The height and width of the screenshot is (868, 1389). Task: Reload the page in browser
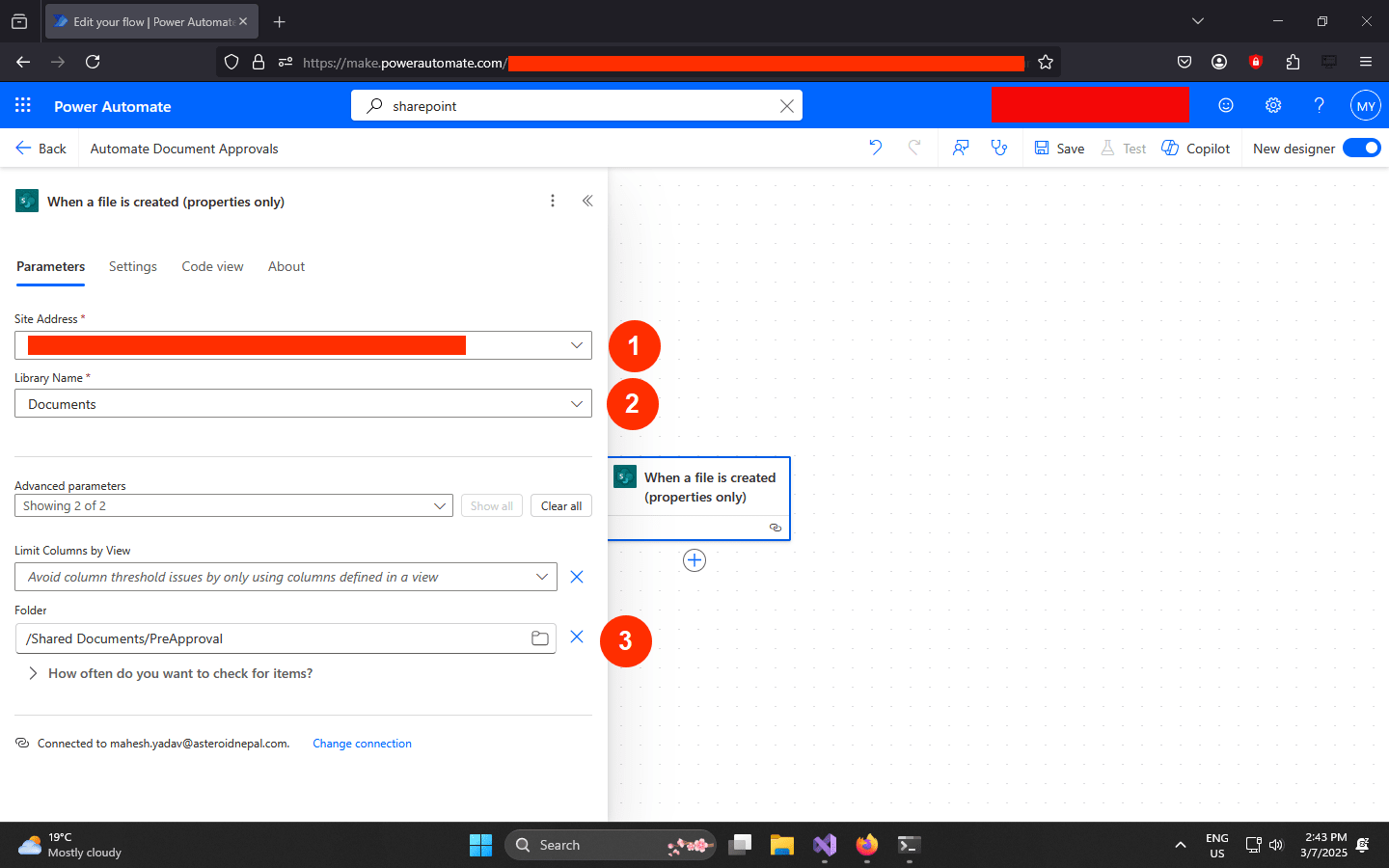[93, 62]
